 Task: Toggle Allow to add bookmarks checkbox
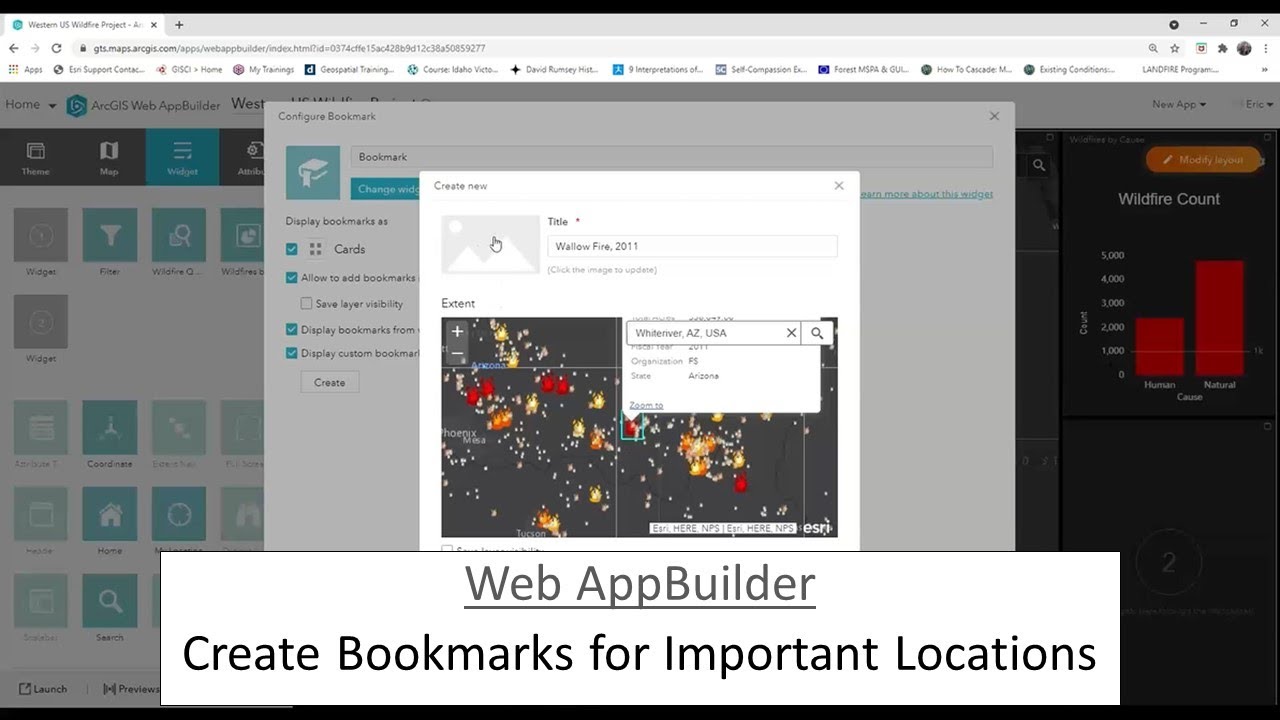pos(292,278)
